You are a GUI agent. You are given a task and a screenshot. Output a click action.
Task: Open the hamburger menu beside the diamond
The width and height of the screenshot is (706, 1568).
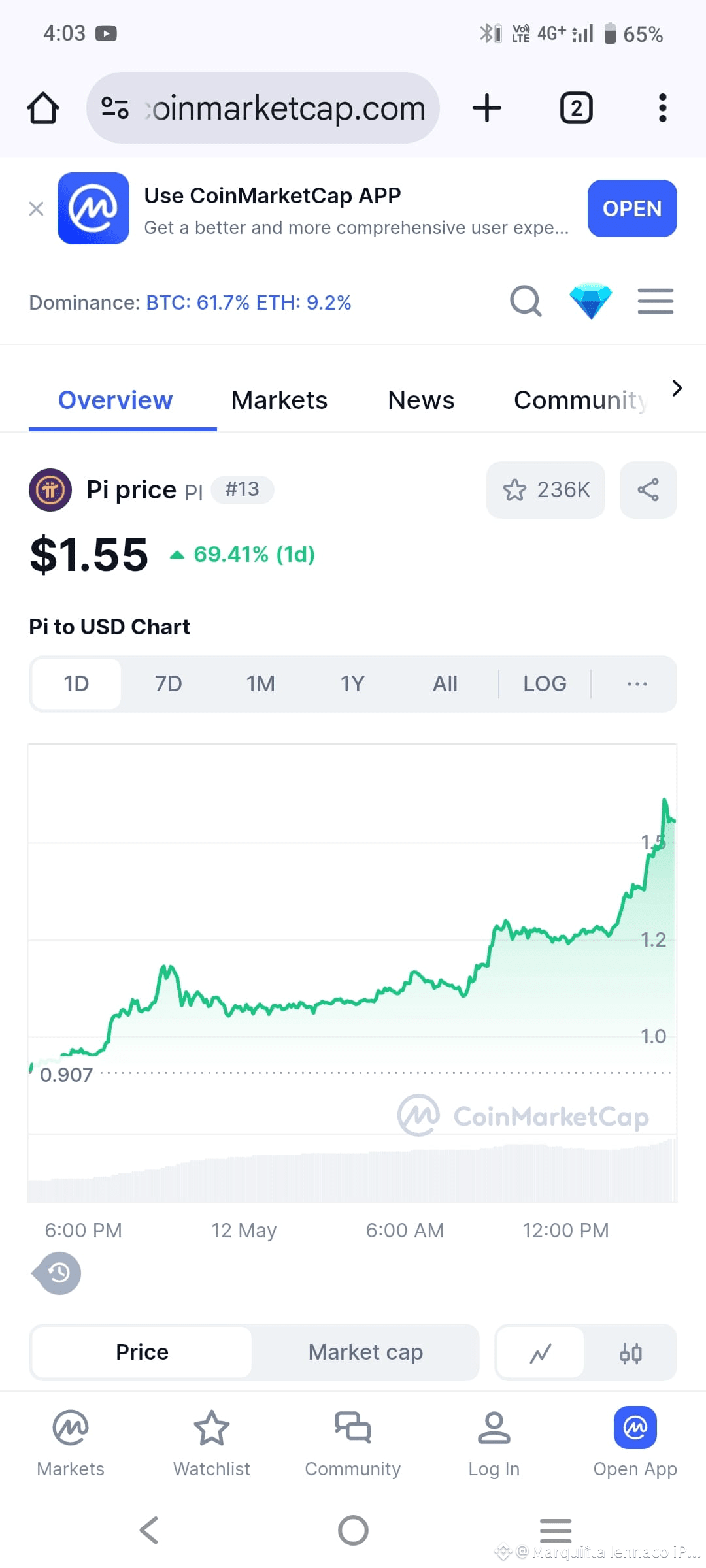point(656,301)
